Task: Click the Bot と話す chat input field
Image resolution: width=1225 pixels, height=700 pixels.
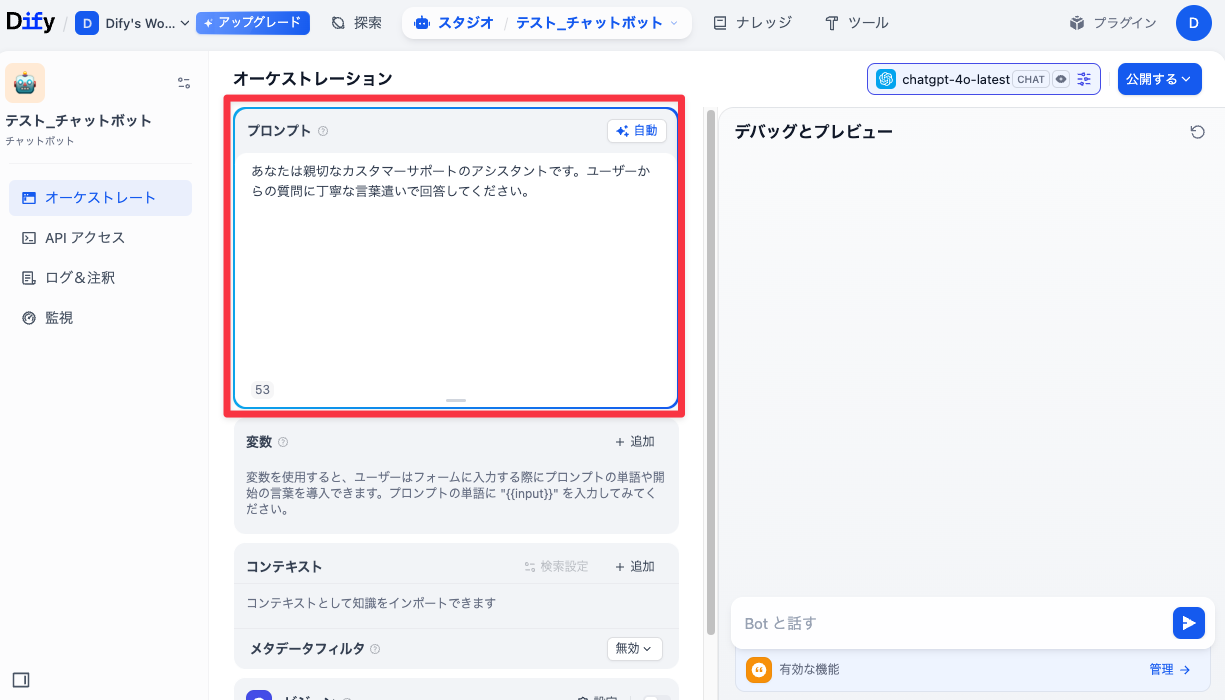Action: click(950, 623)
